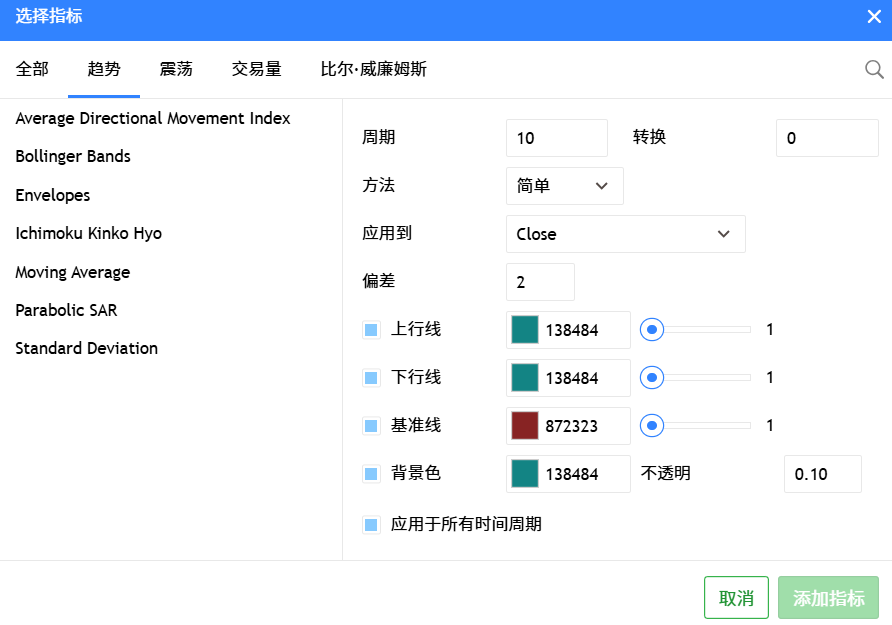Open the 方法 dropdown showing 简单
The height and width of the screenshot is (625, 892).
pyautogui.click(x=564, y=186)
